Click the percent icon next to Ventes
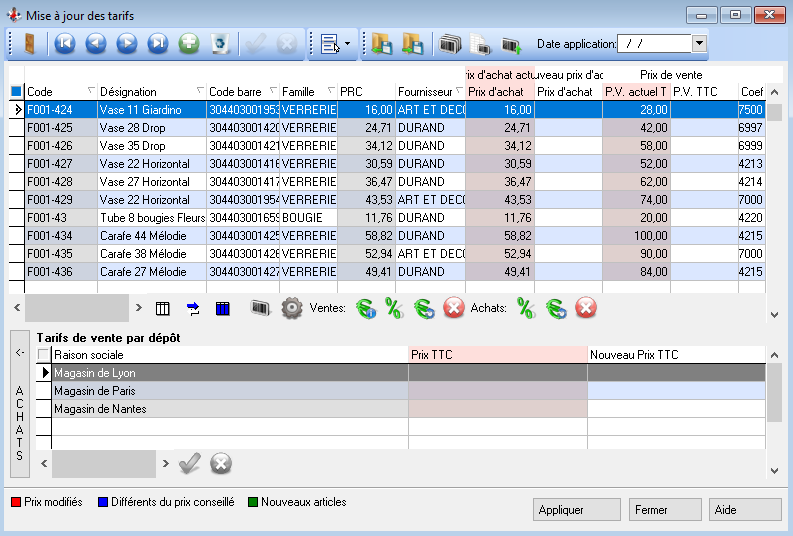793x536 pixels. (x=394, y=308)
